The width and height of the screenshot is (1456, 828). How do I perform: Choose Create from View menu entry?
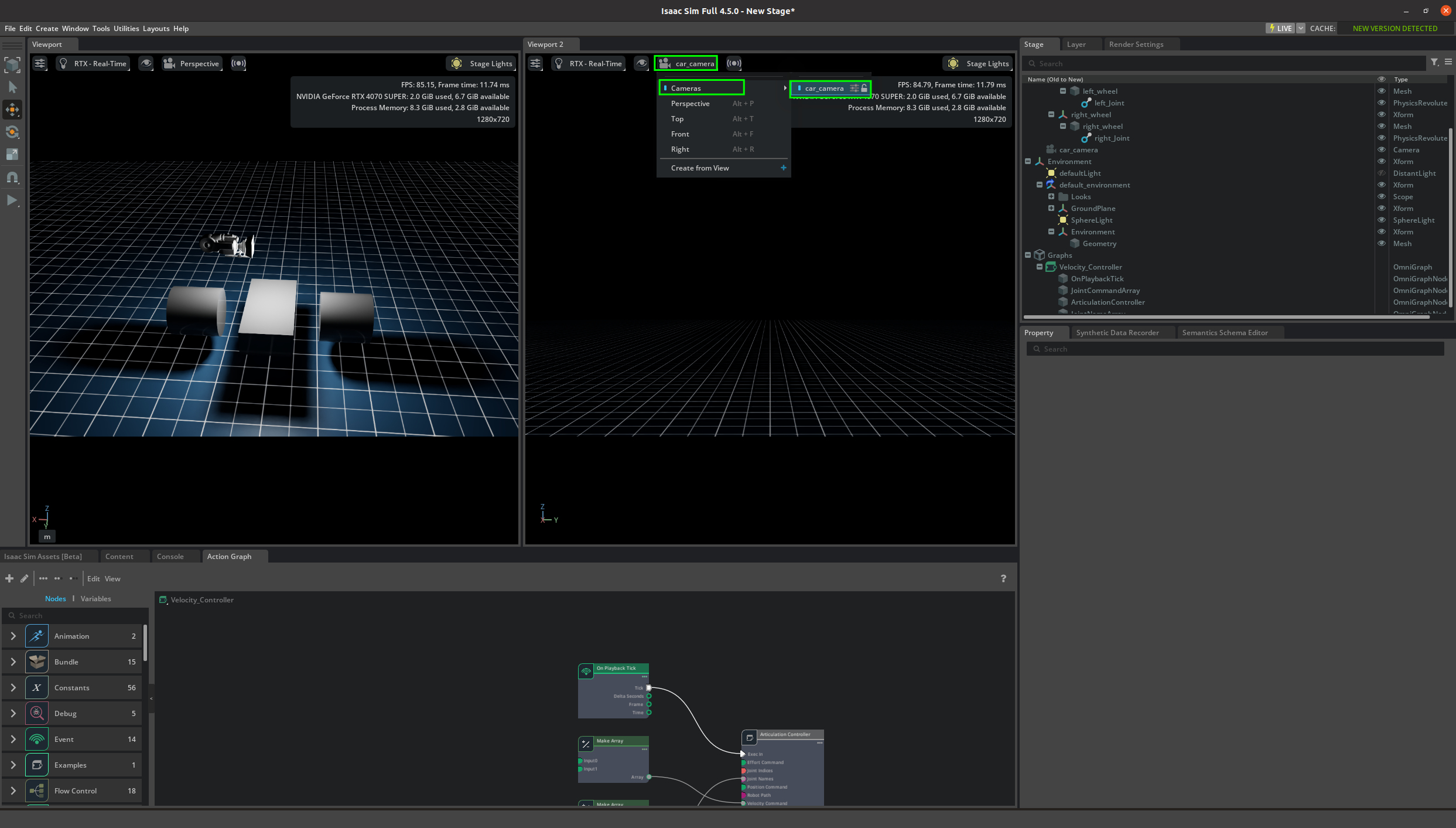point(700,168)
